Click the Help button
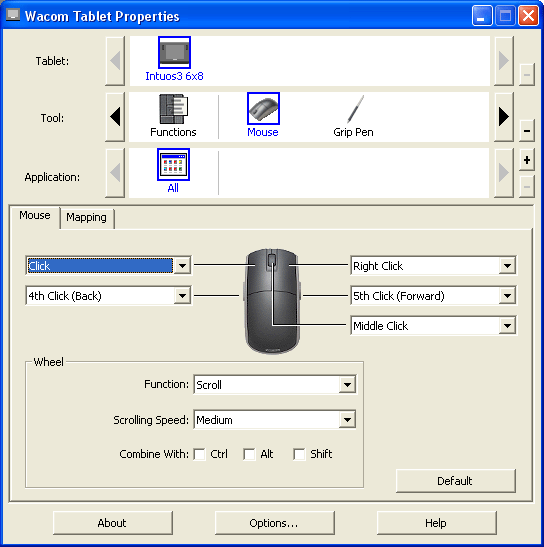544x547 pixels. (437, 523)
